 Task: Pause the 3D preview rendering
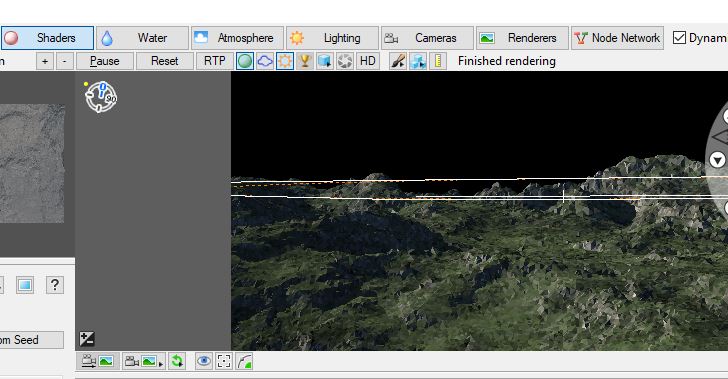coord(105,61)
